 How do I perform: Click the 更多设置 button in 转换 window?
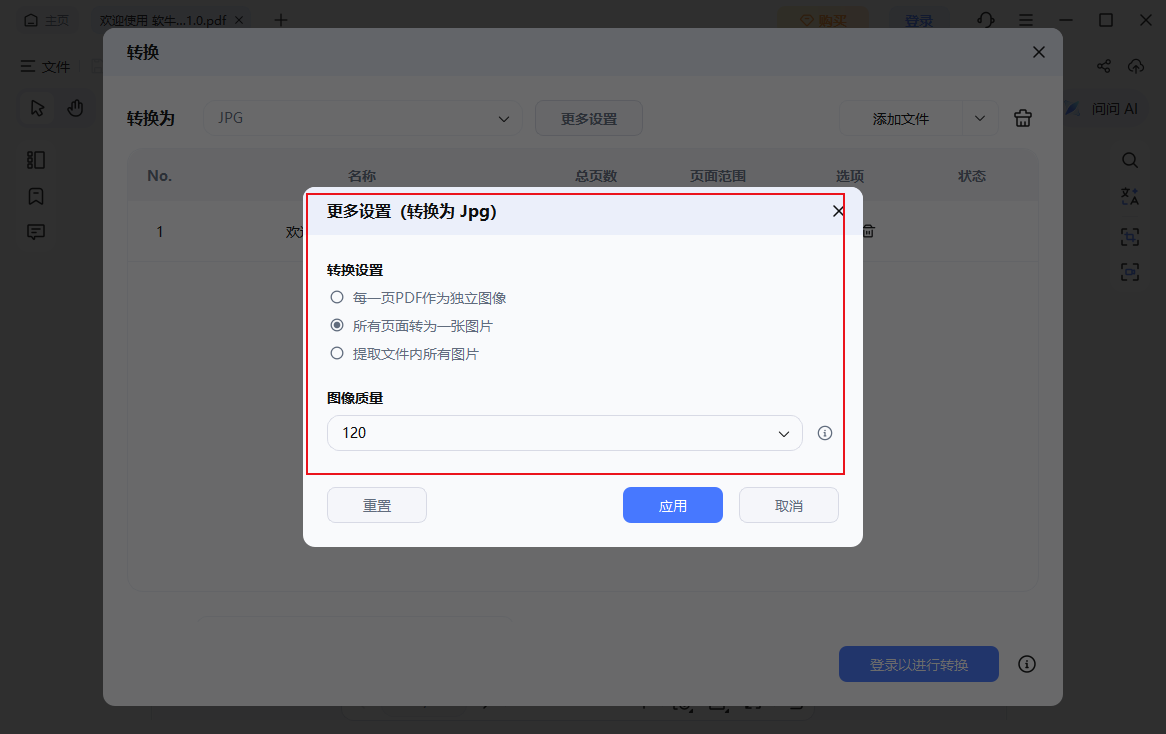pyautogui.click(x=589, y=118)
